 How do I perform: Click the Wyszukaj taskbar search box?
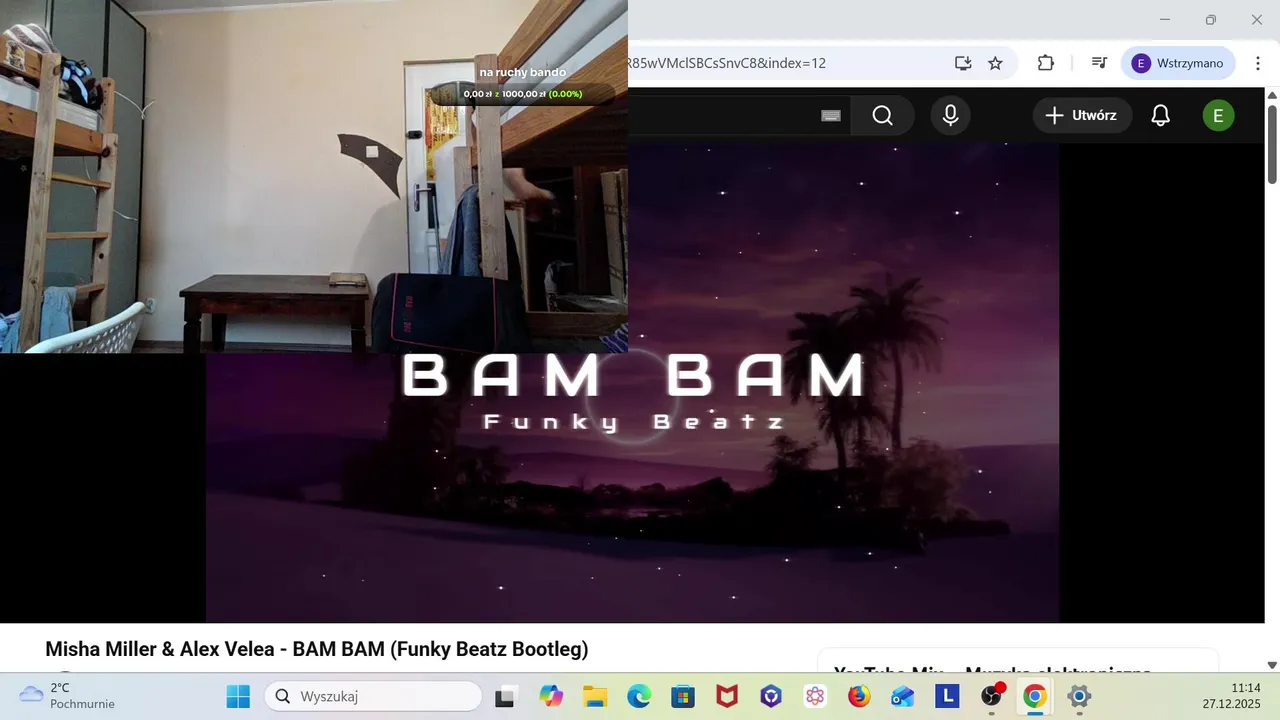click(373, 697)
